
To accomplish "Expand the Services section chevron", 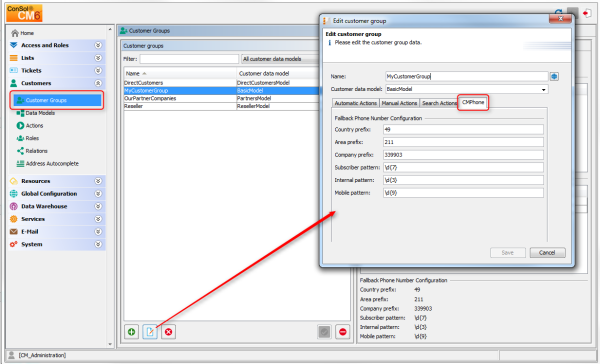I will pyautogui.click(x=98, y=219).
